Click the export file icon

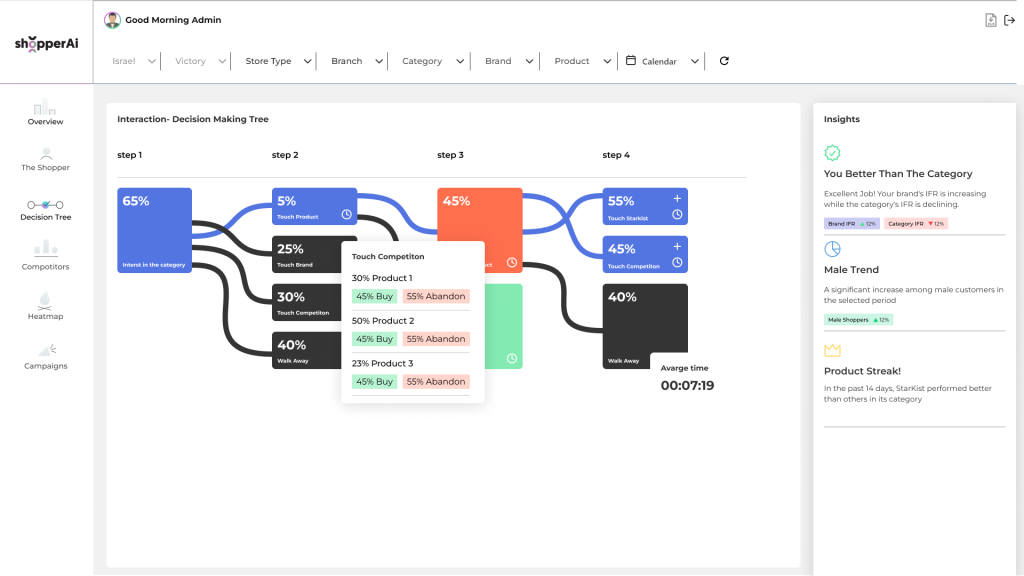pos(991,20)
